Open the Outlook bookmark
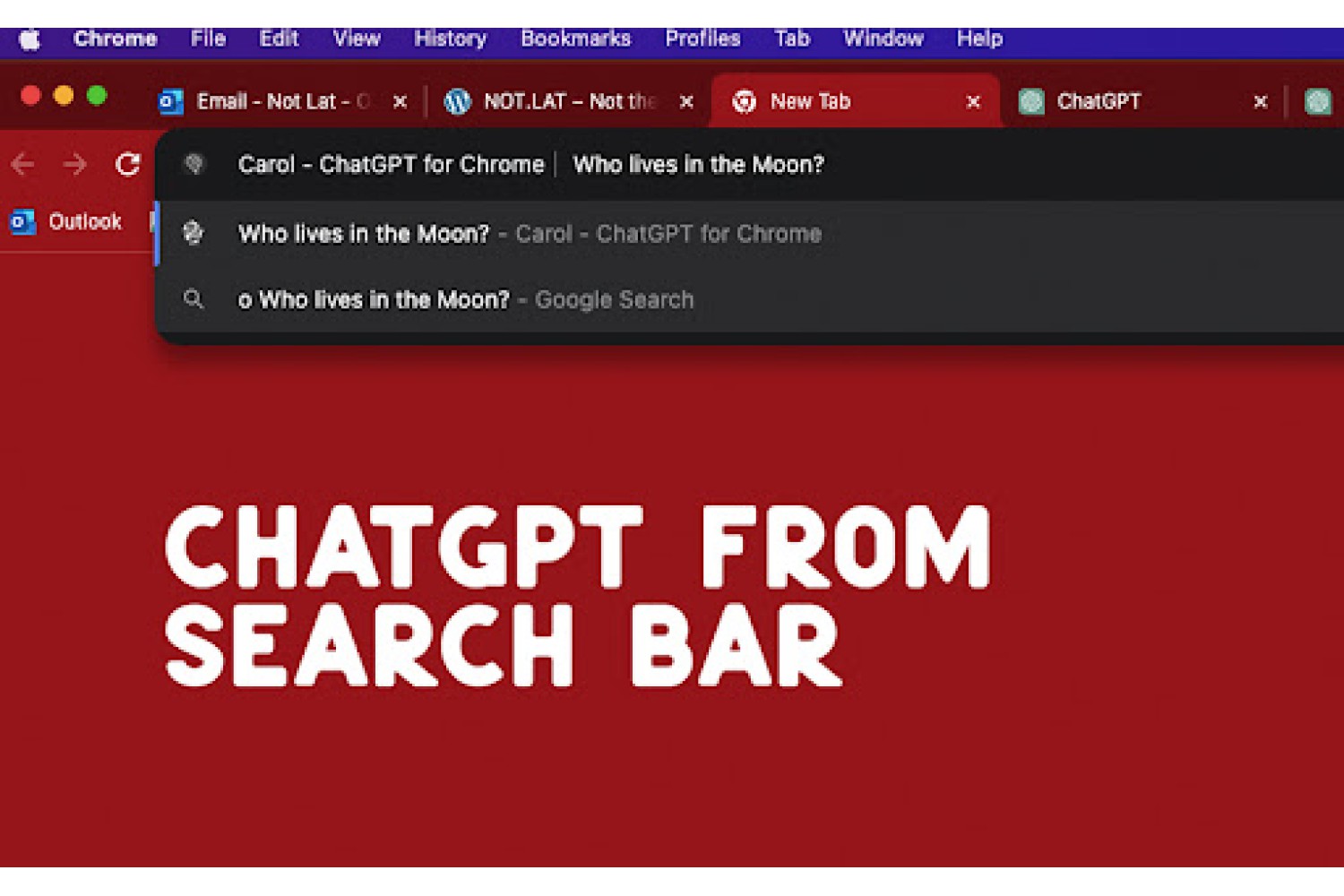1344x896 pixels. coord(65,221)
